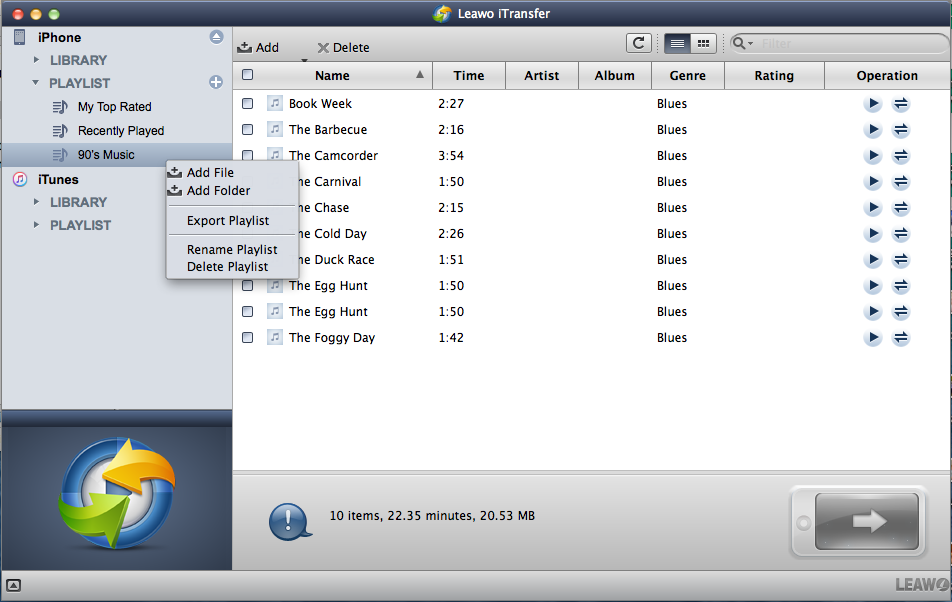Select Rename Playlist in context menu
This screenshot has width=952, height=602.
pyautogui.click(x=232, y=250)
